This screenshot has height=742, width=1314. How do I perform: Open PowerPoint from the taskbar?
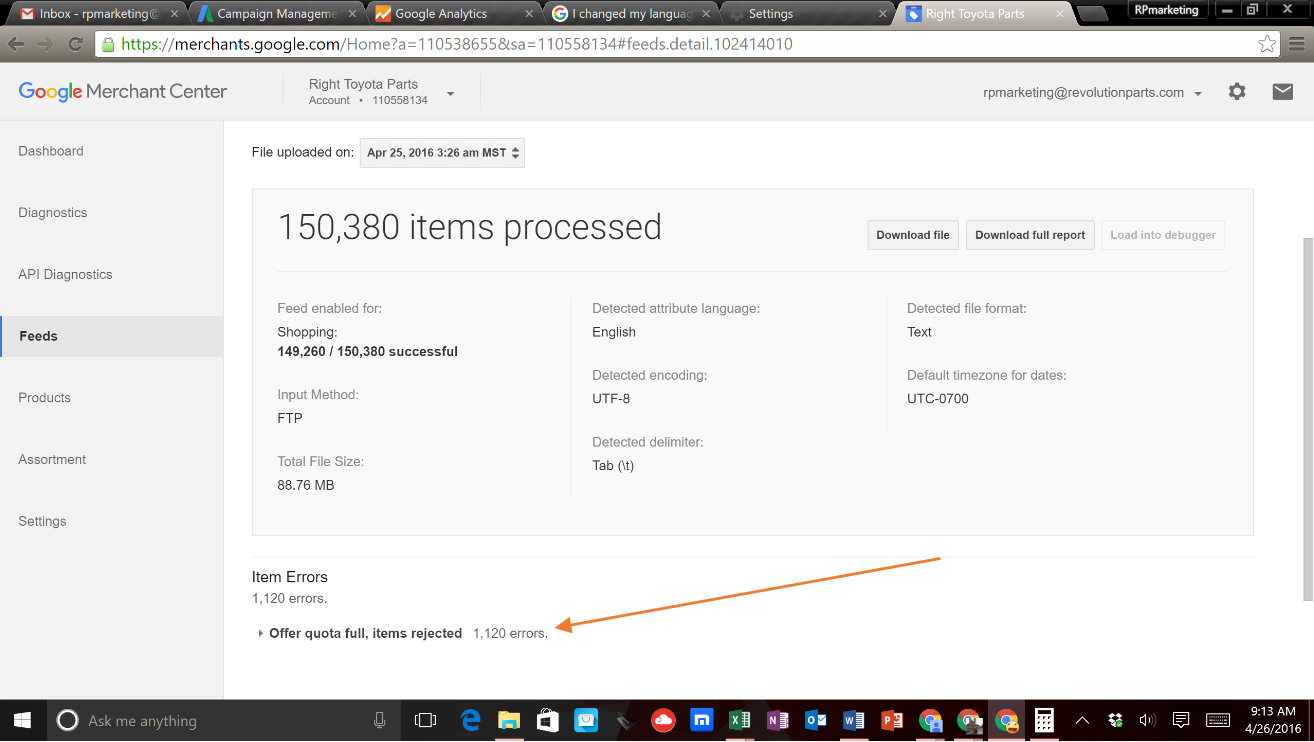pos(892,720)
